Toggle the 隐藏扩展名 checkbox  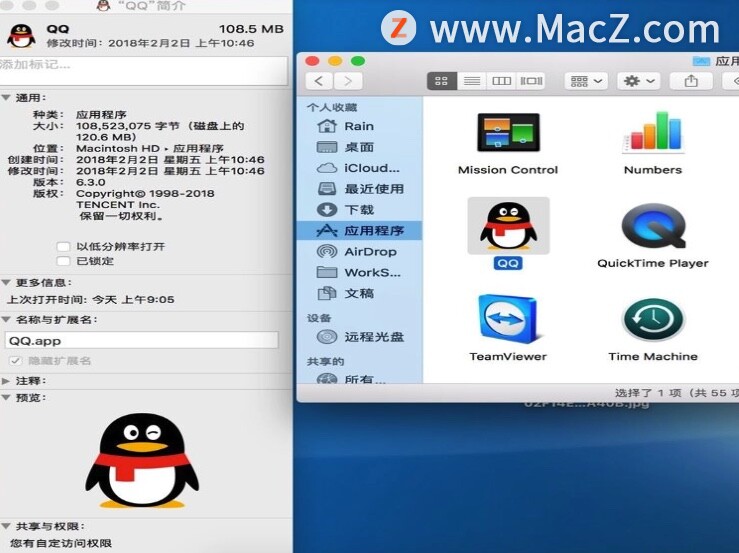point(16,361)
